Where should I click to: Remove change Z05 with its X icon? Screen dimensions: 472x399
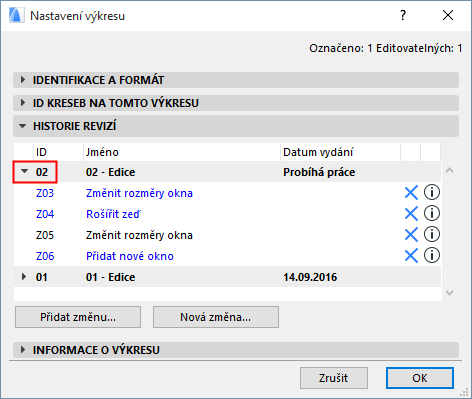(x=411, y=235)
